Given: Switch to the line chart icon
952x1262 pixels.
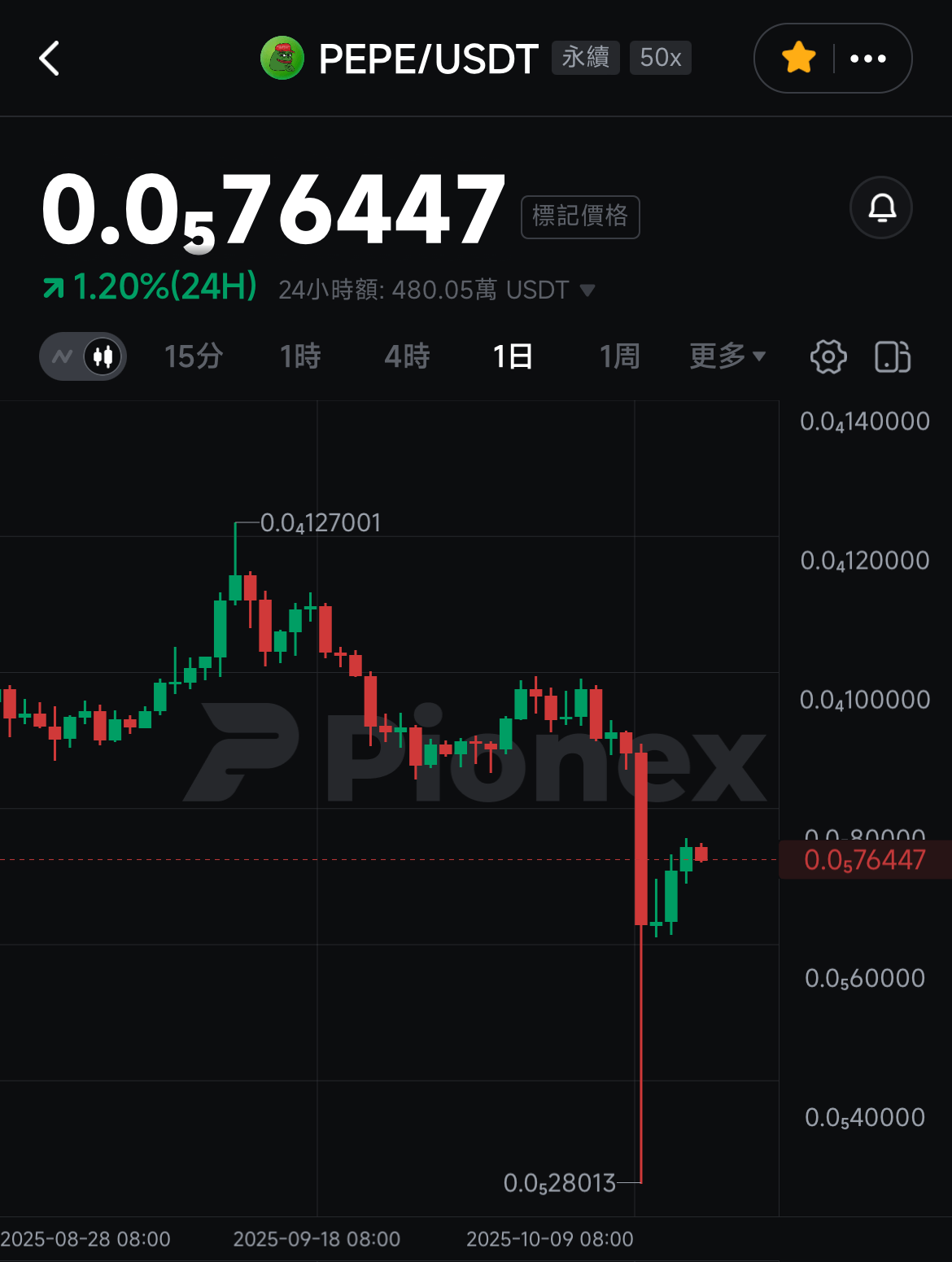Looking at the screenshot, I should tap(62, 356).
